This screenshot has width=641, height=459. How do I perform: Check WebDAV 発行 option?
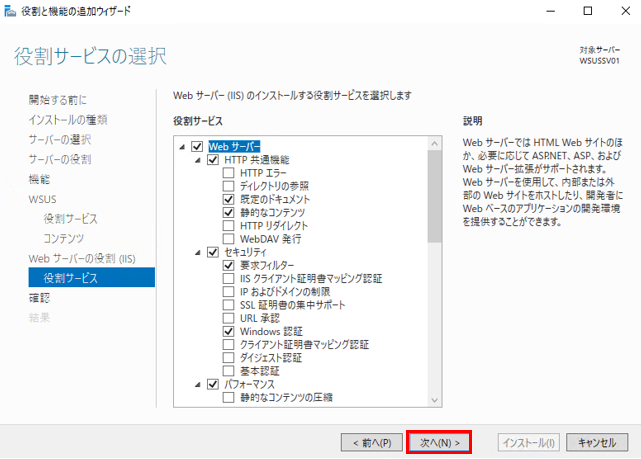(x=229, y=239)
